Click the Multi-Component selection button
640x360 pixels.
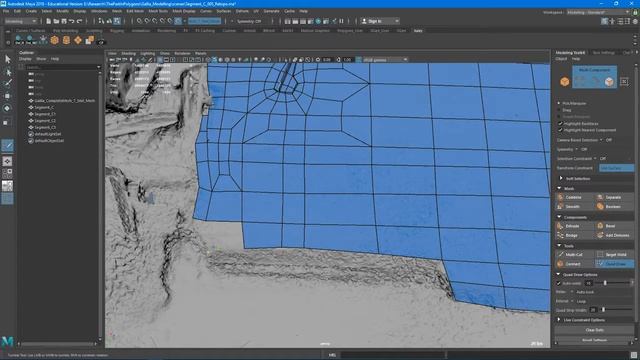pyautogui.click(x=594, y=77)
